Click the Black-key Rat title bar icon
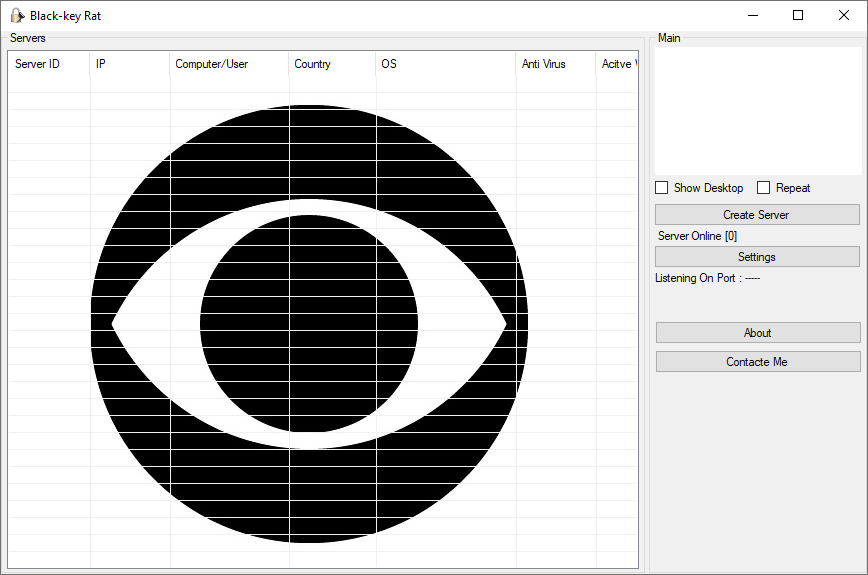The image size is (868, 575). [x=17, y=15]
